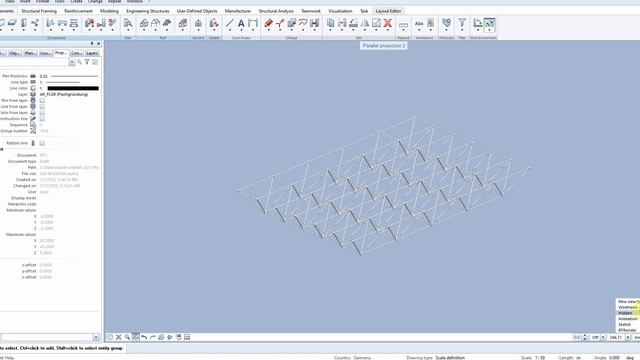This screenshot has height=360, width=640.
Task: Choose Wireframe view type in the list
Action: click(x=627, y=307)
